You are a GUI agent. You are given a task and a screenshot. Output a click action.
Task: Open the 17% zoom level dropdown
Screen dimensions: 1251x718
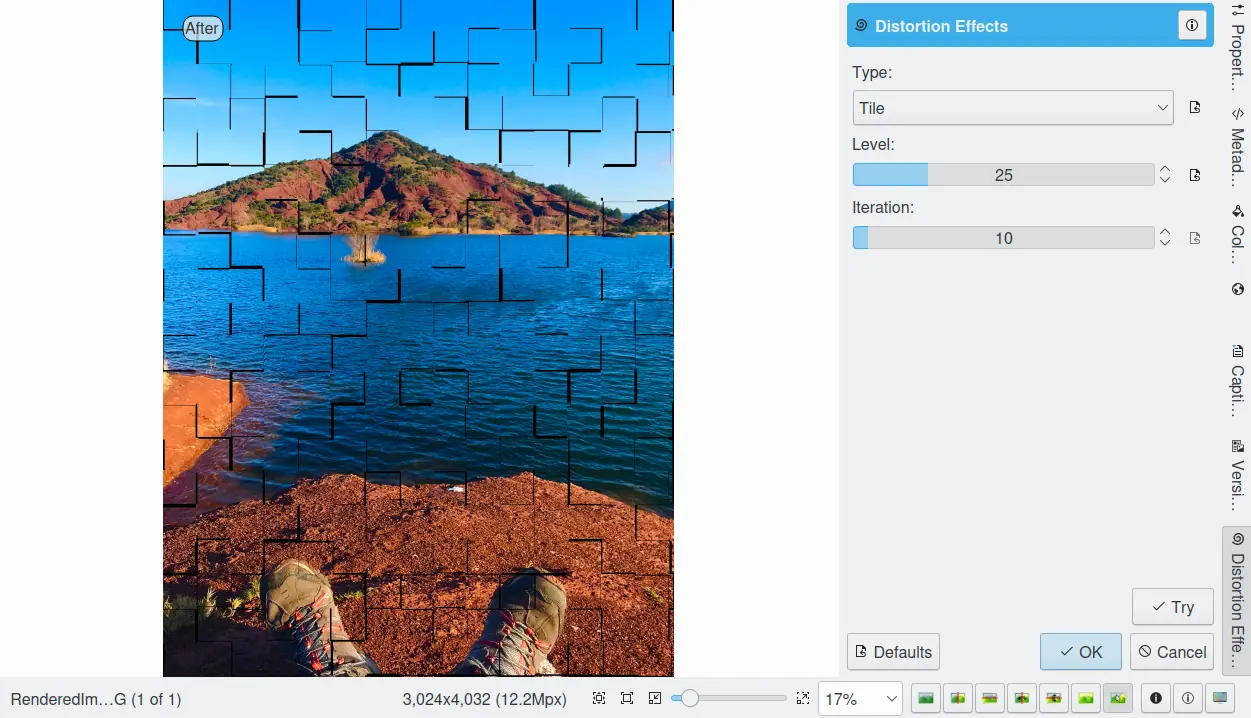(860, 699)
